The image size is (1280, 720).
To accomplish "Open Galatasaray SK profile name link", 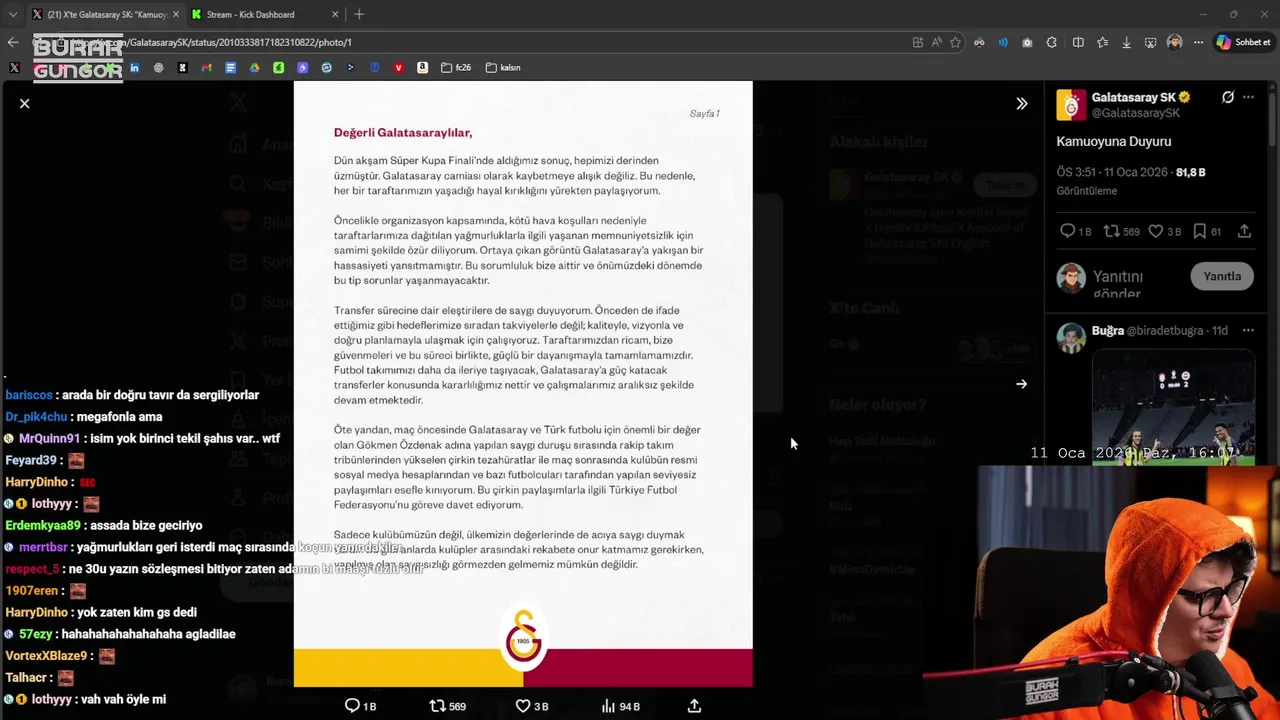I will pyautogui.click(x=1134, y=97).
